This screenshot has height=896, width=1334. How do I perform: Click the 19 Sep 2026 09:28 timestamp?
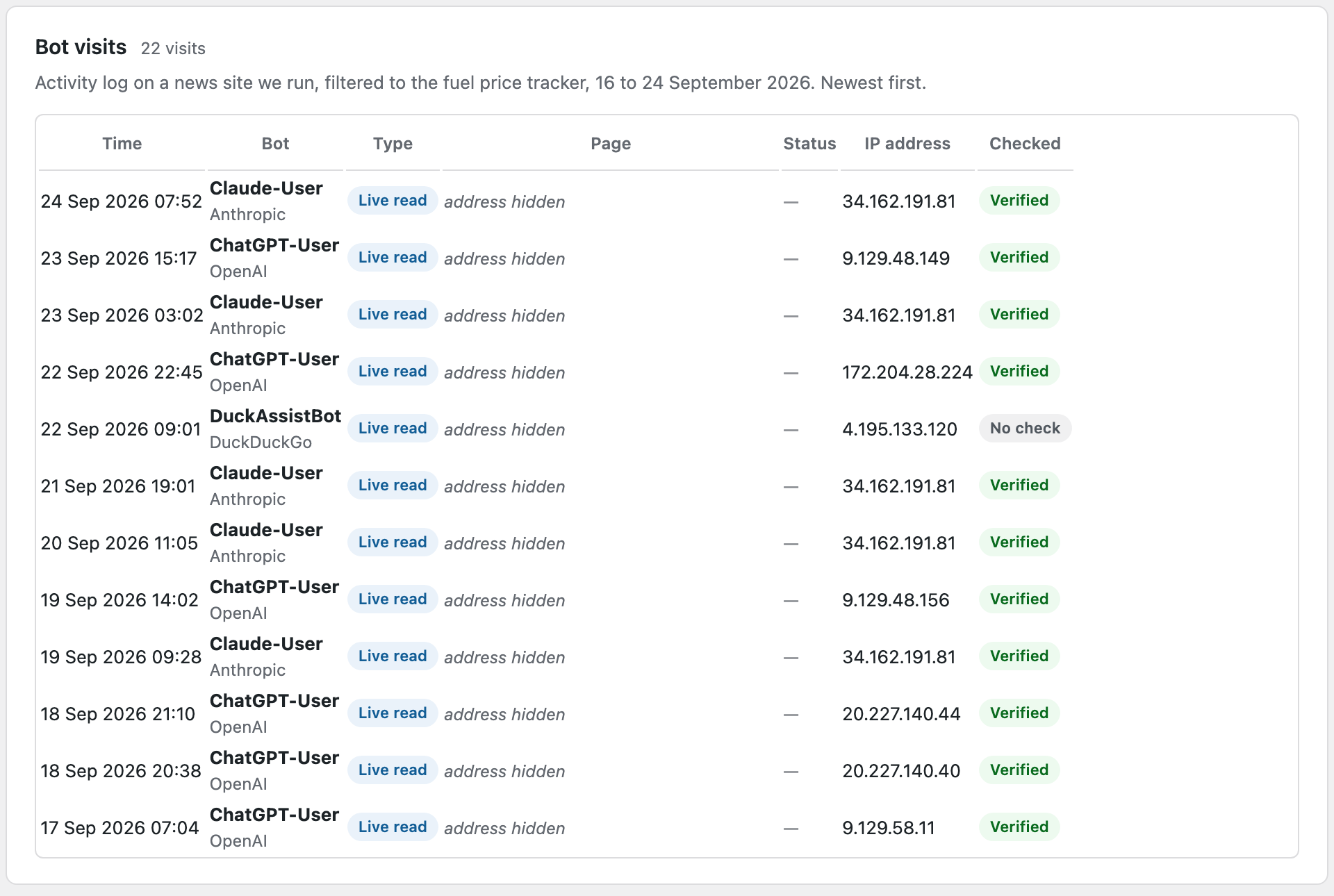[x=121, y=657]
